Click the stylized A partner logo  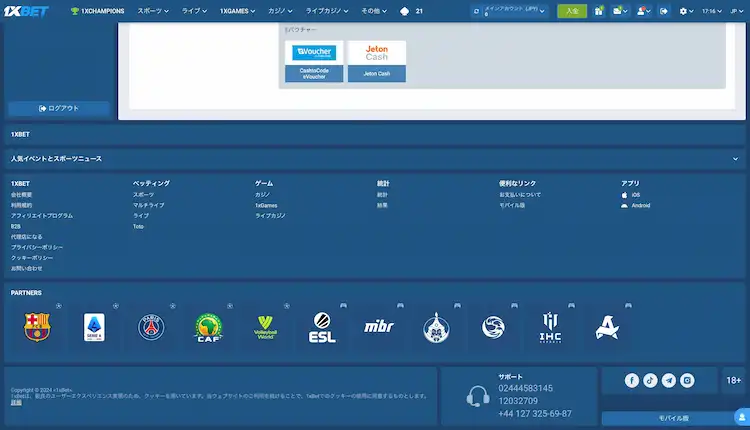(607, 327)
